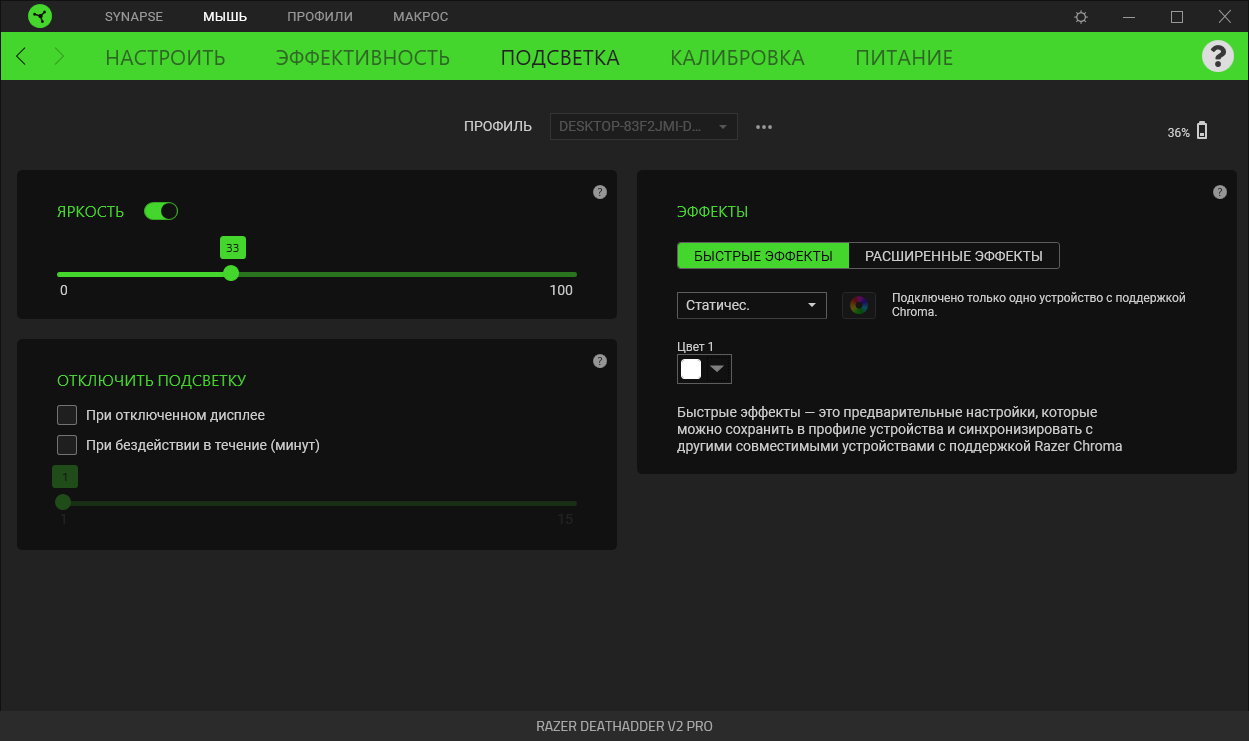The image size is (1249, 741).
Task: Click the idle minutes slider handle
Action: click(63, 502)
